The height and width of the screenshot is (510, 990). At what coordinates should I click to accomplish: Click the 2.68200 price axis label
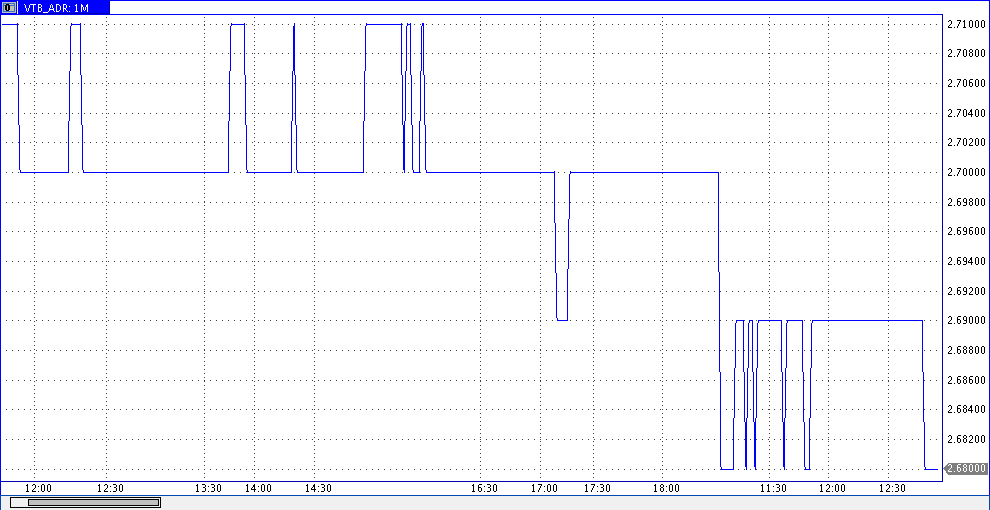966,439
